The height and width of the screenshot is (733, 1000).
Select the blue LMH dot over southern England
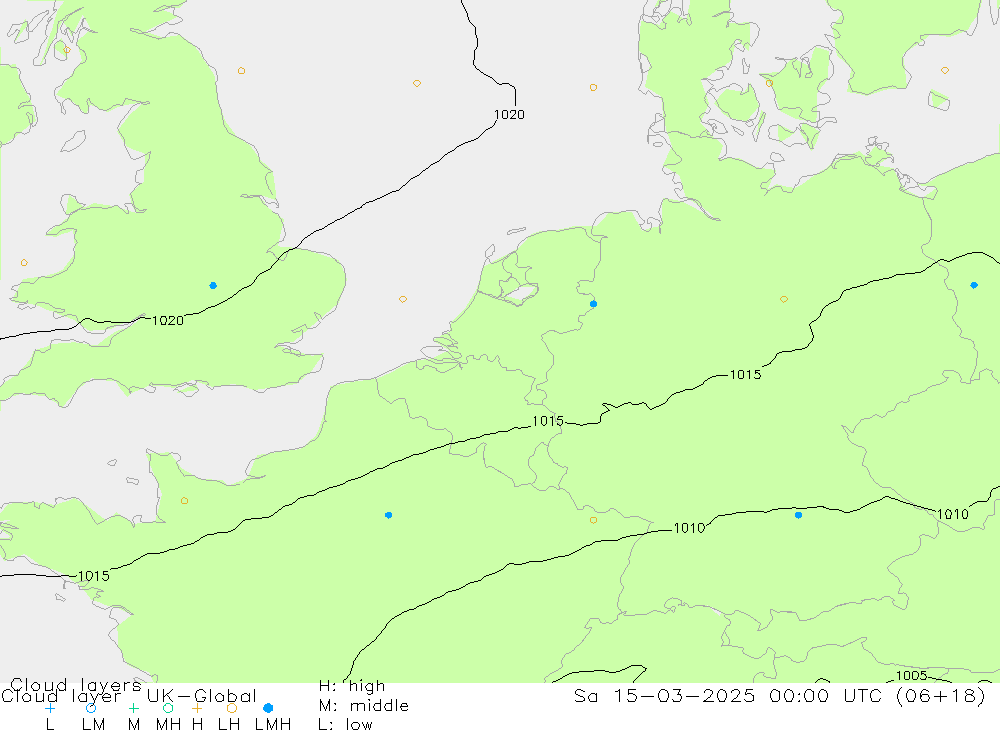pyautogui.click(x=213, y=285)
